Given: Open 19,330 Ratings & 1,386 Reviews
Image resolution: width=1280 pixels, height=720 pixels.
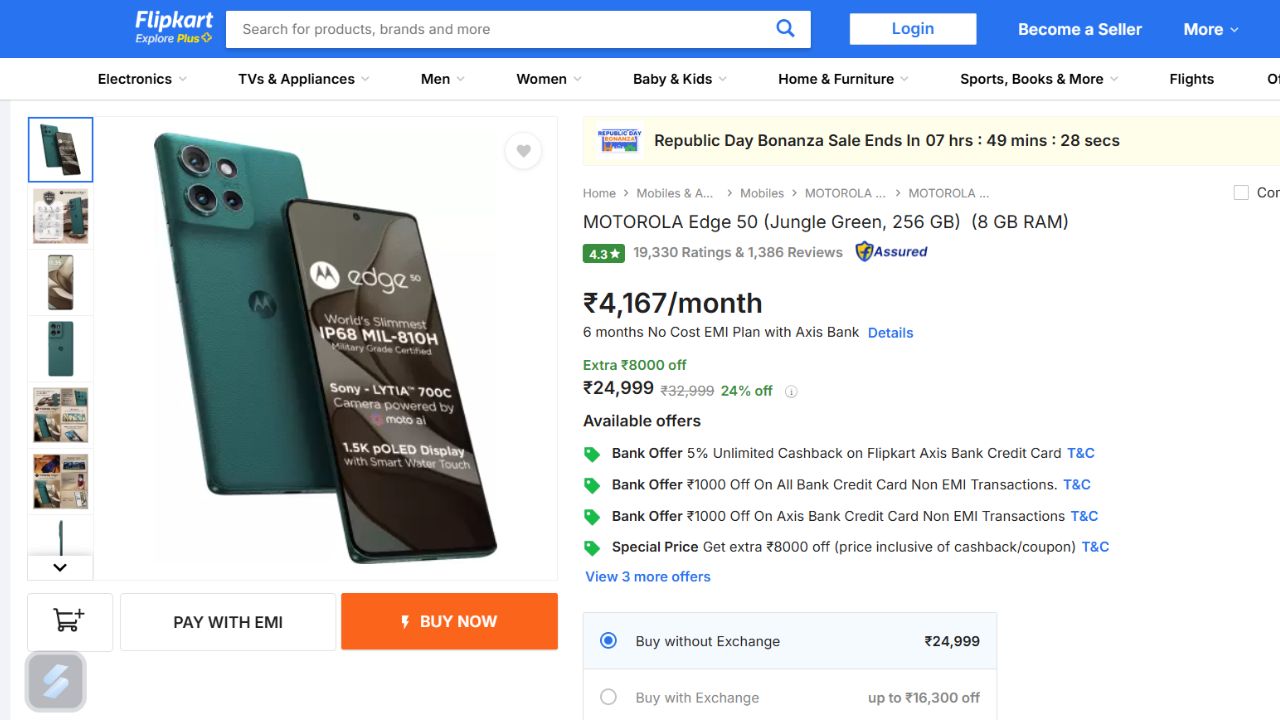Looking at the screenshot, I should (738, 252).
